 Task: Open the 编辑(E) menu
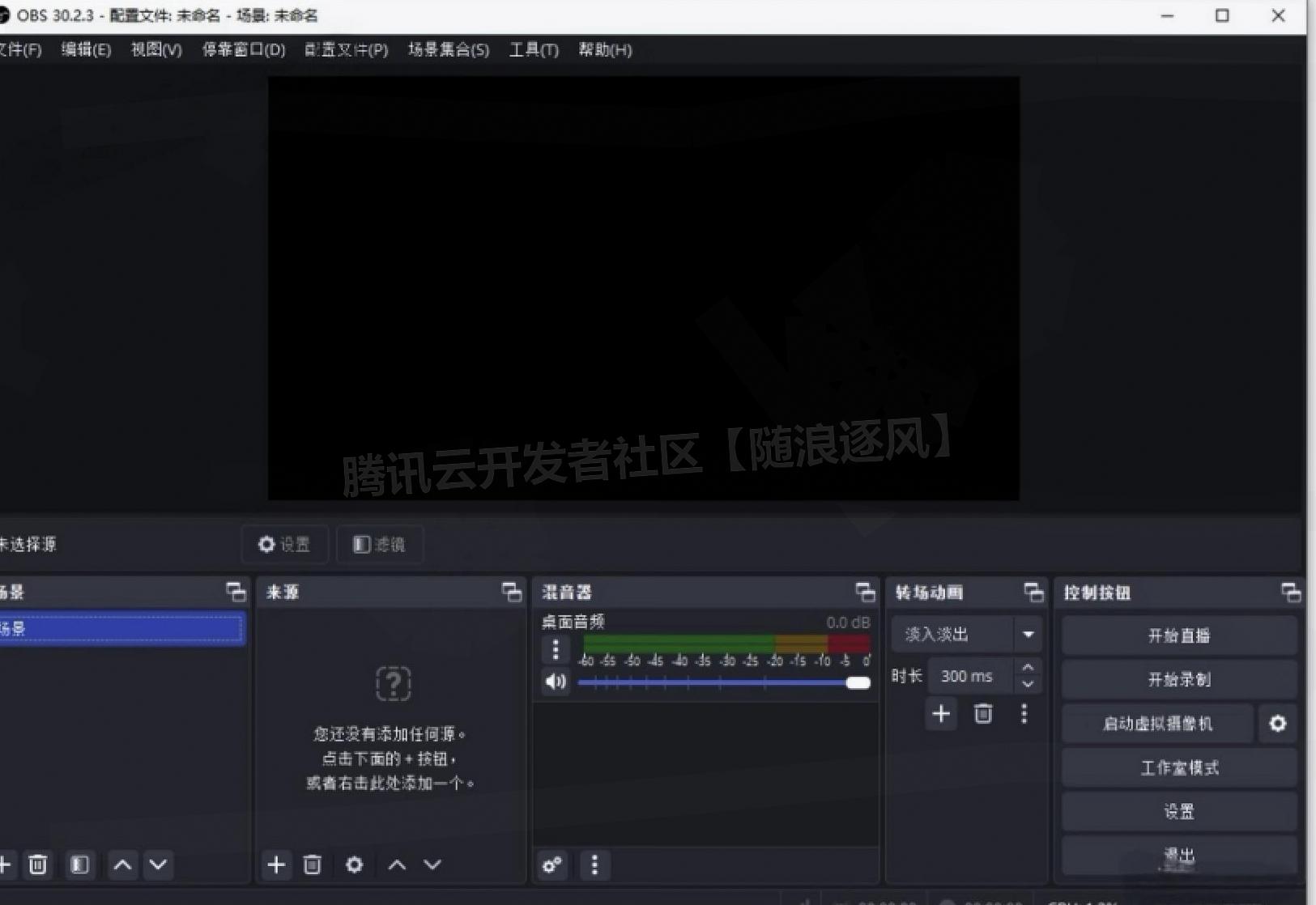tap(86, 49)
